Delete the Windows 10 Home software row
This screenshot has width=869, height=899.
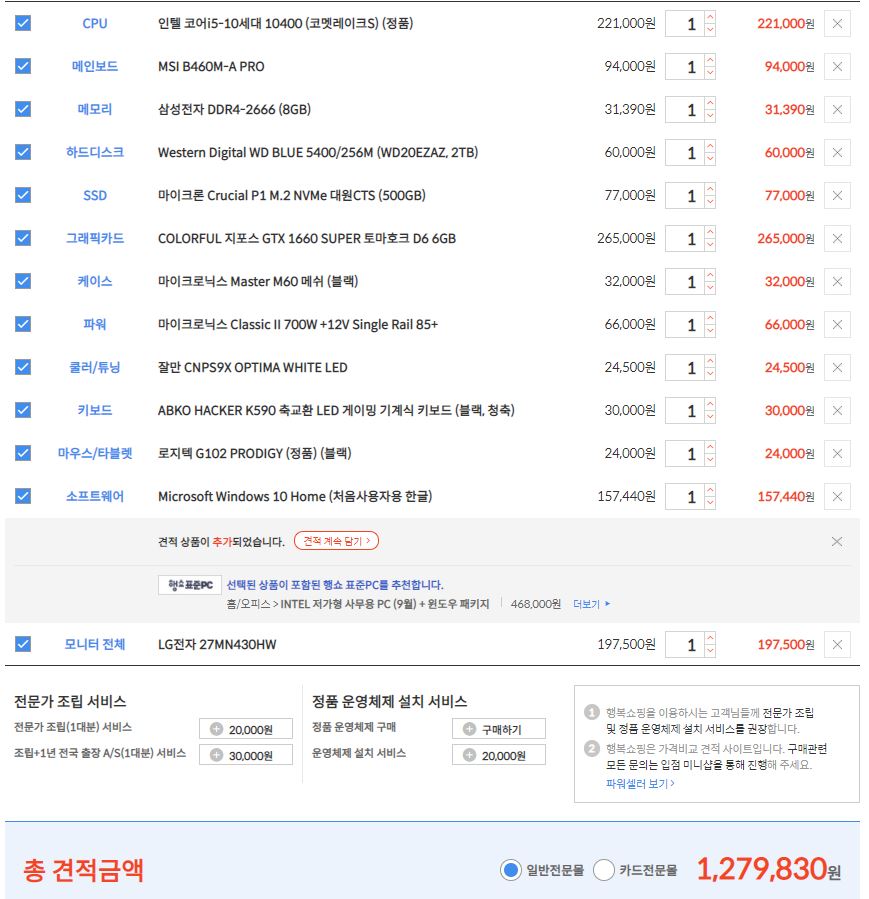click(x=837, y=497)
